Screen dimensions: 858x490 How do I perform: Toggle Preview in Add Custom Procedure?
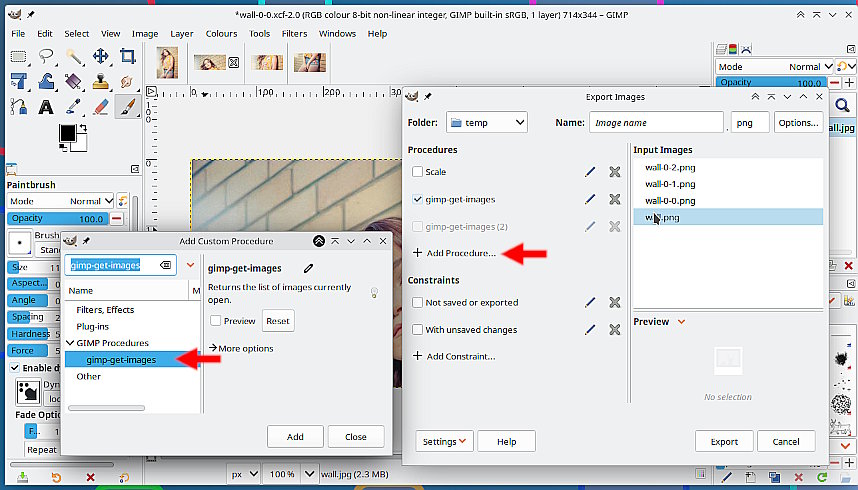coord(216,321)
